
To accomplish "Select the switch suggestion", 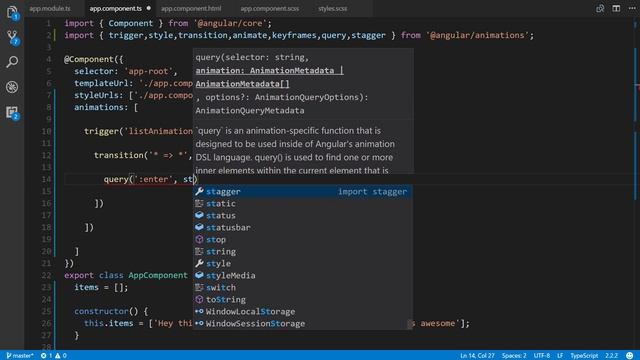I will tap(302, 287).
